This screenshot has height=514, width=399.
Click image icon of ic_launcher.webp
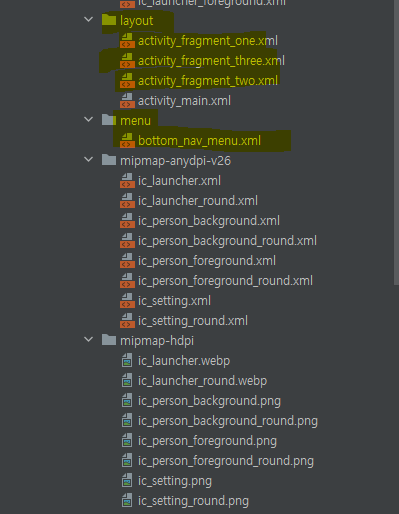[127, 361]
